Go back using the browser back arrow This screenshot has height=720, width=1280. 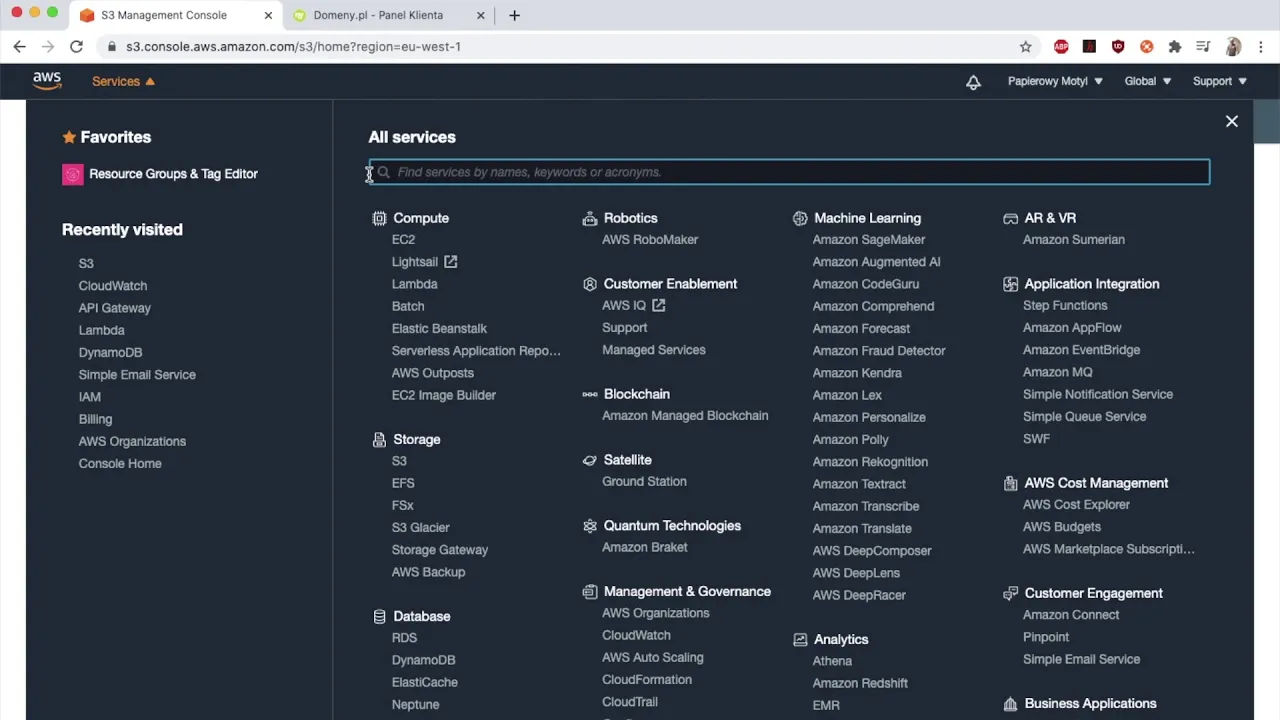[x=19, y=46]
